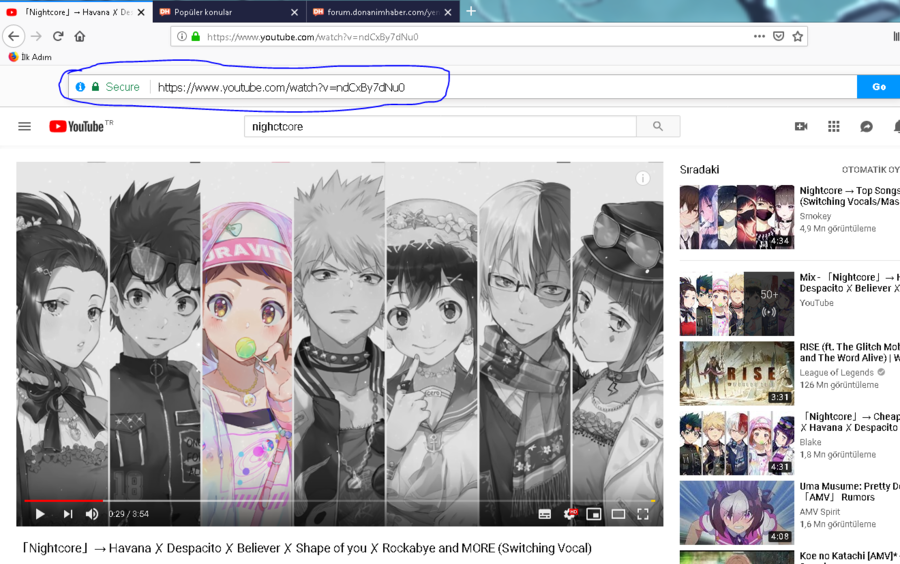Close the Popüler konular tab
Viewport: 900px width, 564px height.
(294, 12)
